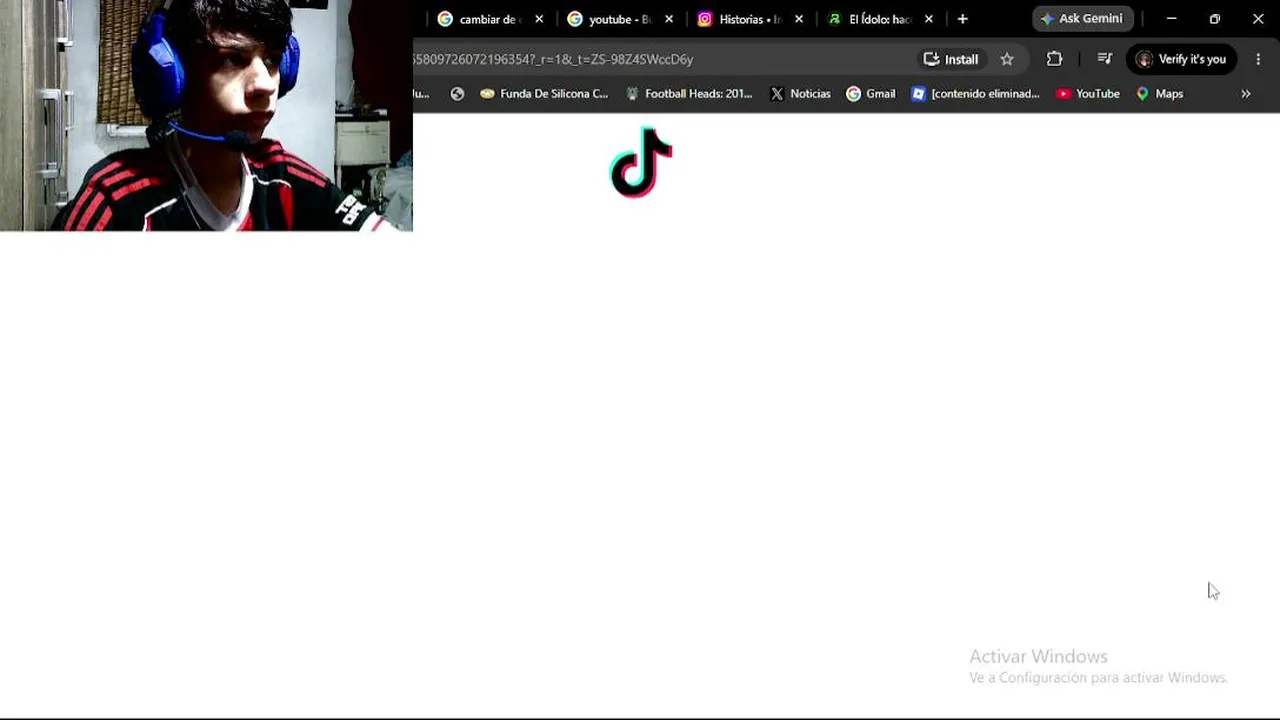Open the "[contenido eliminad..." bookmark
The width and height of the screenshot is (1280, 720).
pos(975,94)
